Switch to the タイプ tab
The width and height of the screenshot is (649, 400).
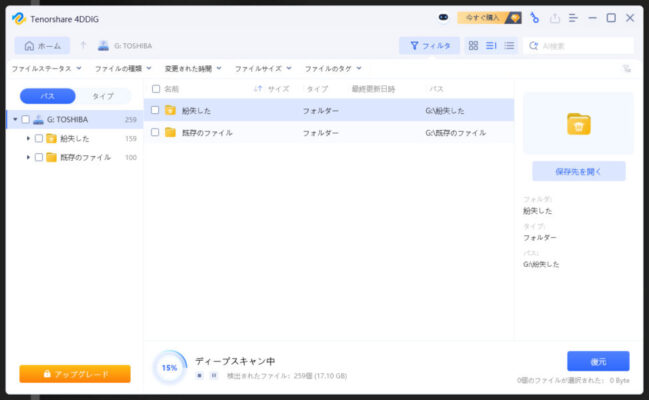[103, 96]
